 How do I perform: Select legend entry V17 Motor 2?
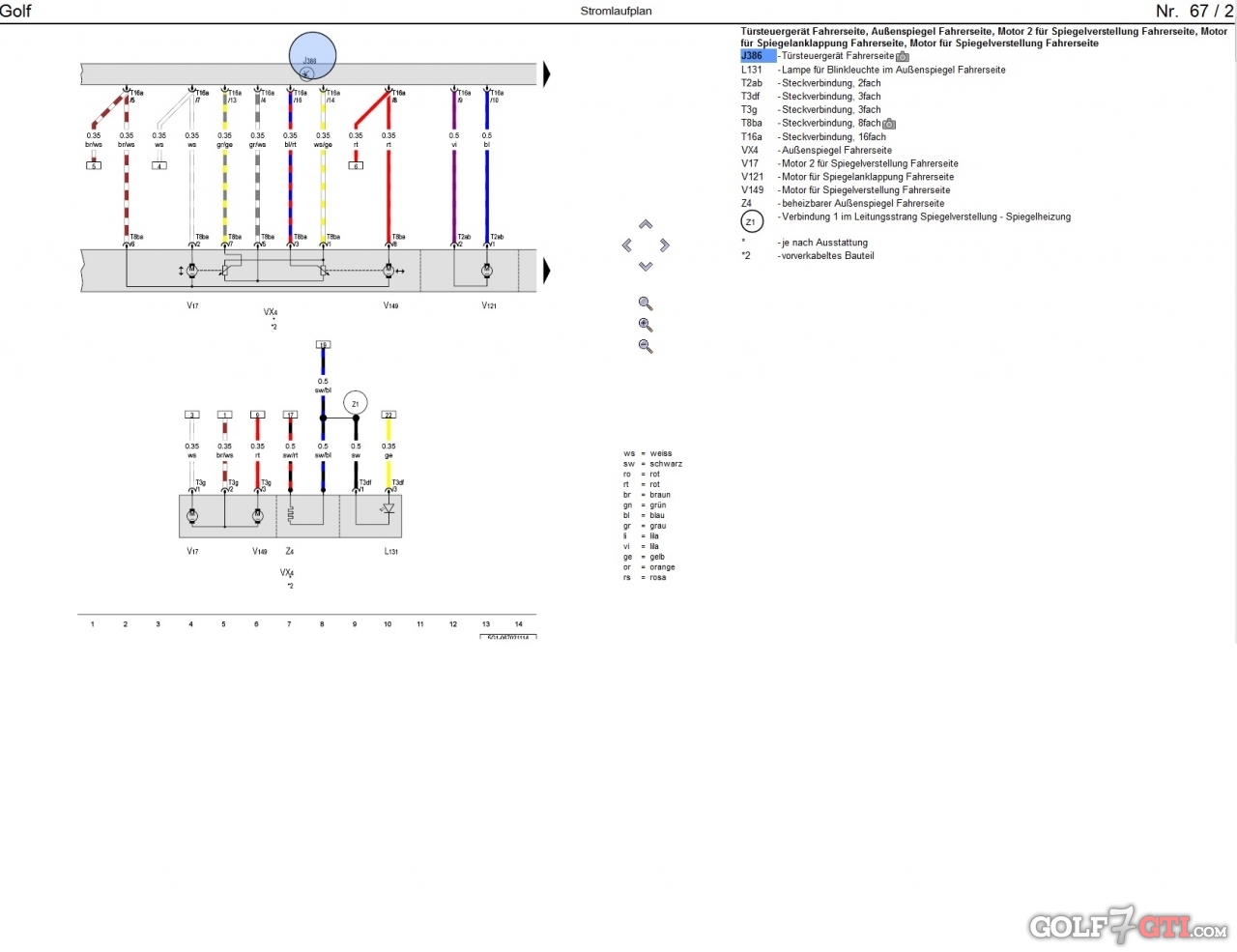[x=849, y=163]
